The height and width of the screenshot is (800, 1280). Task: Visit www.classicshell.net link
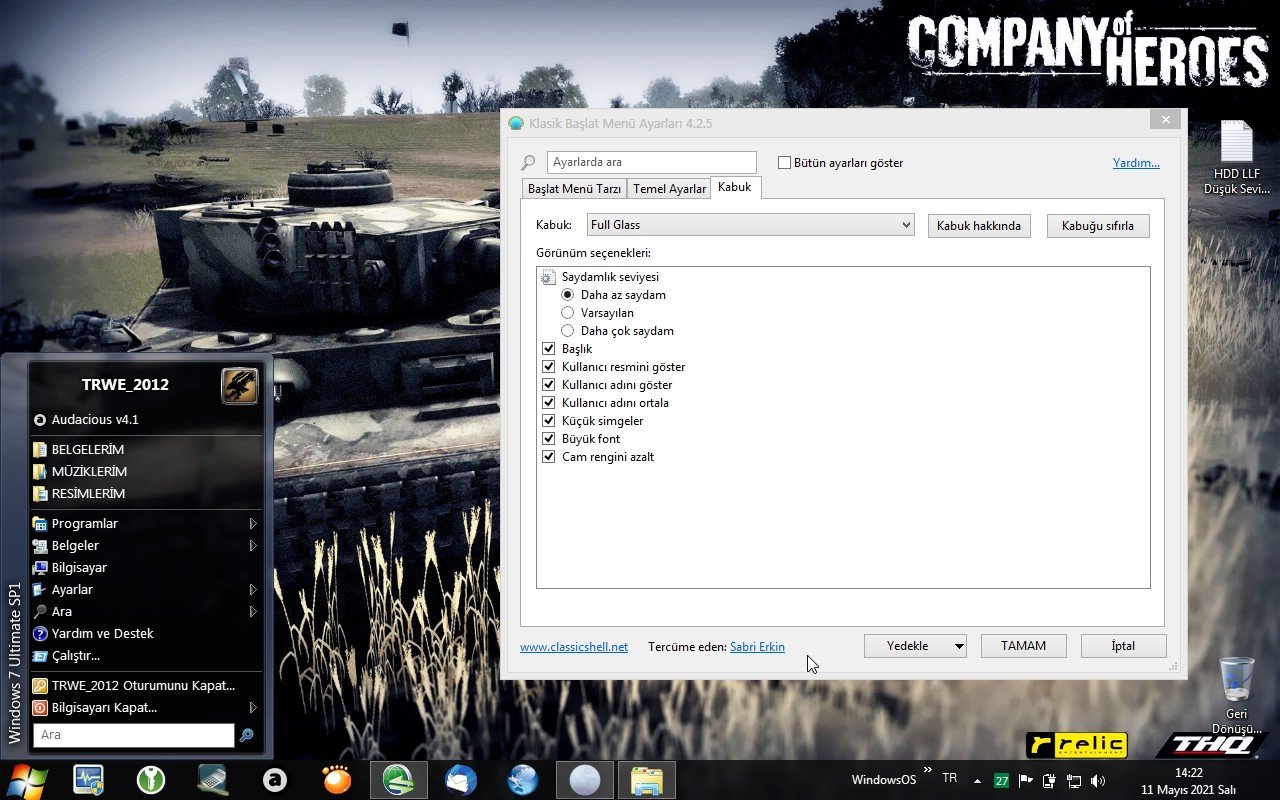(x=574, y=647)
